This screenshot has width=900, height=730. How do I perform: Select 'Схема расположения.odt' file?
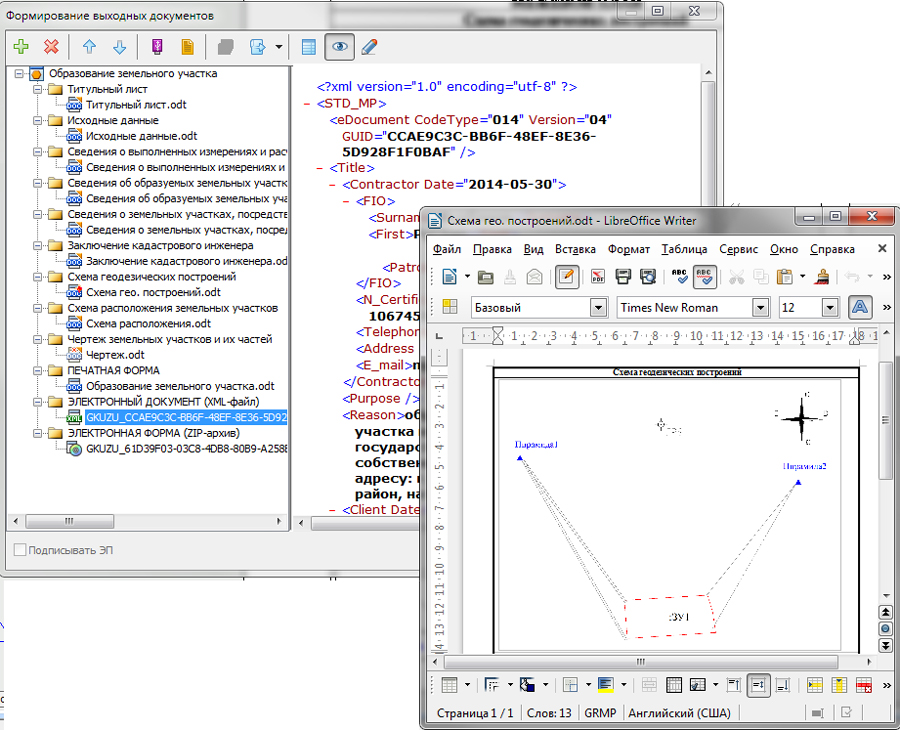click(148, 324)
